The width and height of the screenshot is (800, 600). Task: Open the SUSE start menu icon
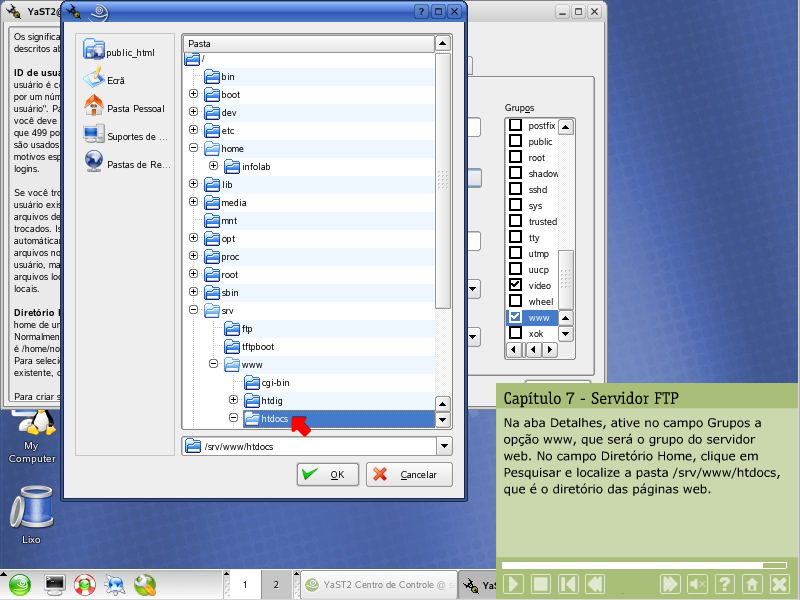20,584
